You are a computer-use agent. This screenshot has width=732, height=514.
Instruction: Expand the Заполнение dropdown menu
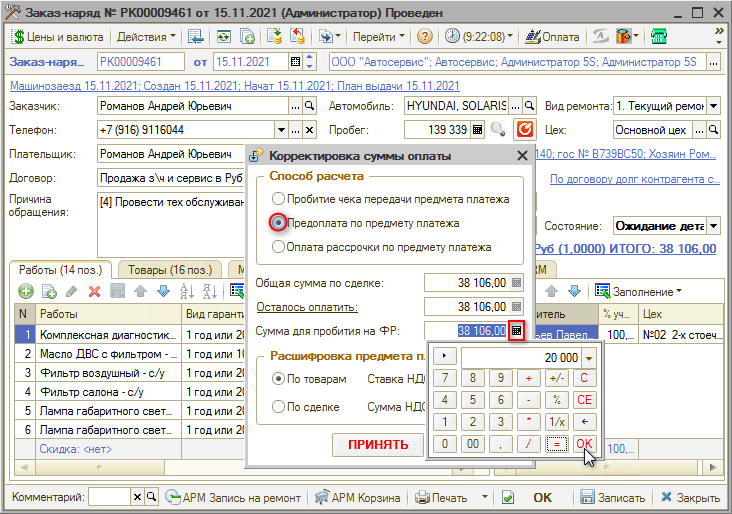click(x=640, y=291)
